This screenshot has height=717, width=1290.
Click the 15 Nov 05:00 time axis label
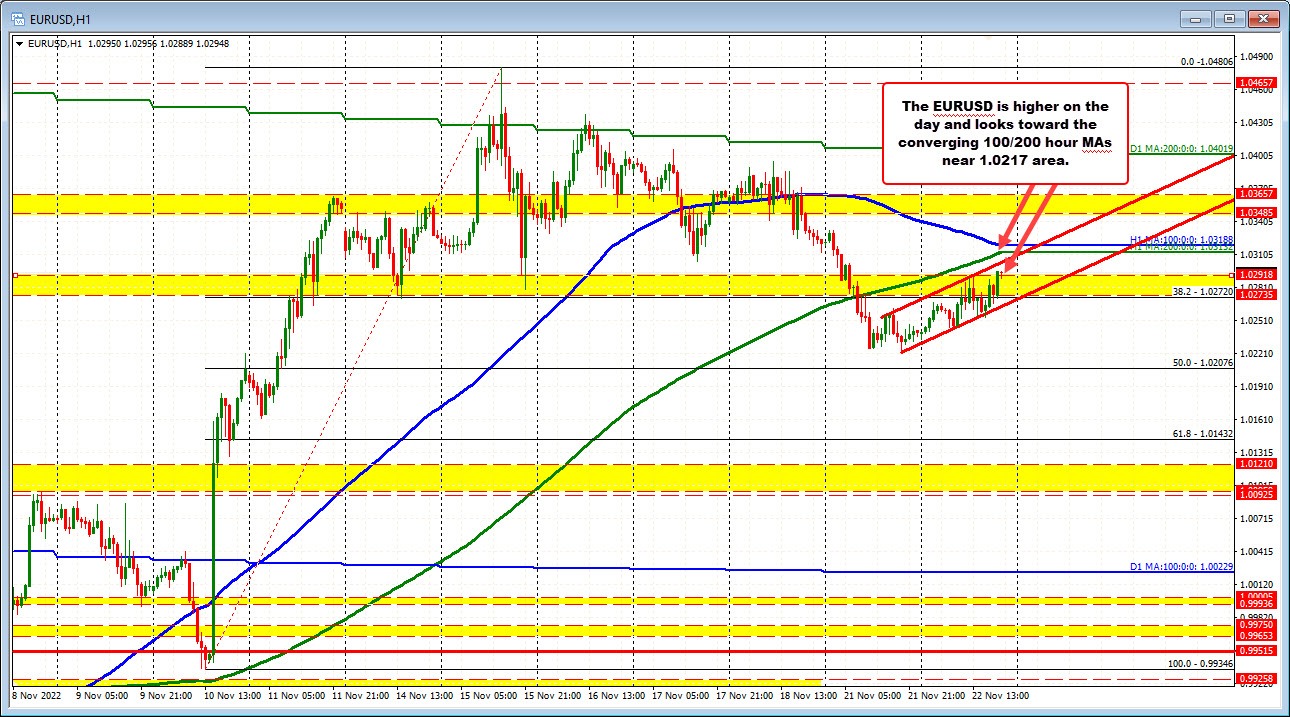[x=491, y=694]
